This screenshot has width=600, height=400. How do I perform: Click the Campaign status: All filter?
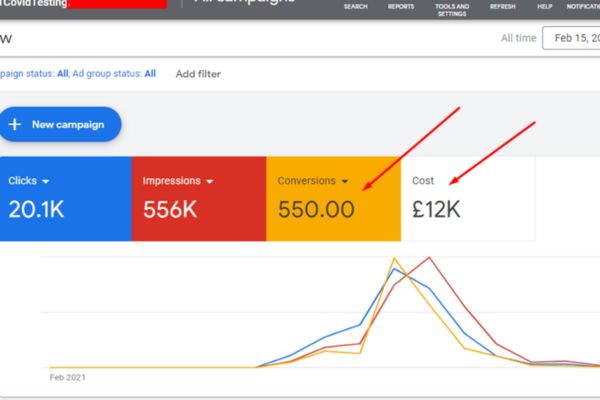(30, 73)
